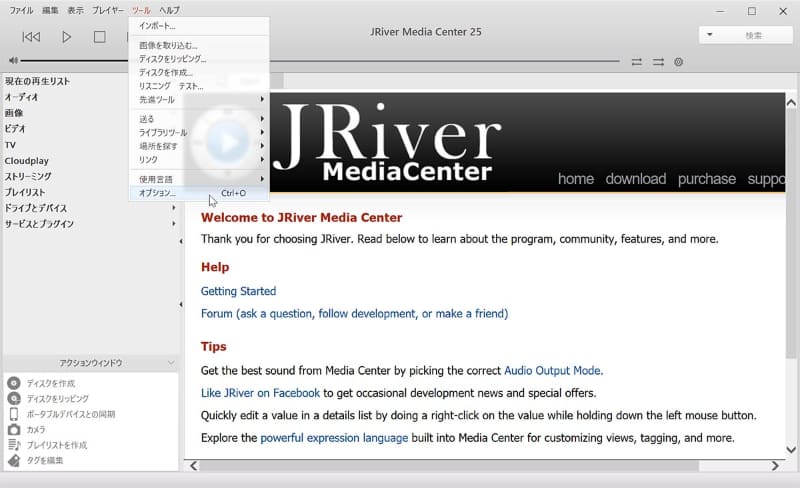800x488 pixels.
Task: Click the portable device sync phone icon
Action: click(14, 414)
